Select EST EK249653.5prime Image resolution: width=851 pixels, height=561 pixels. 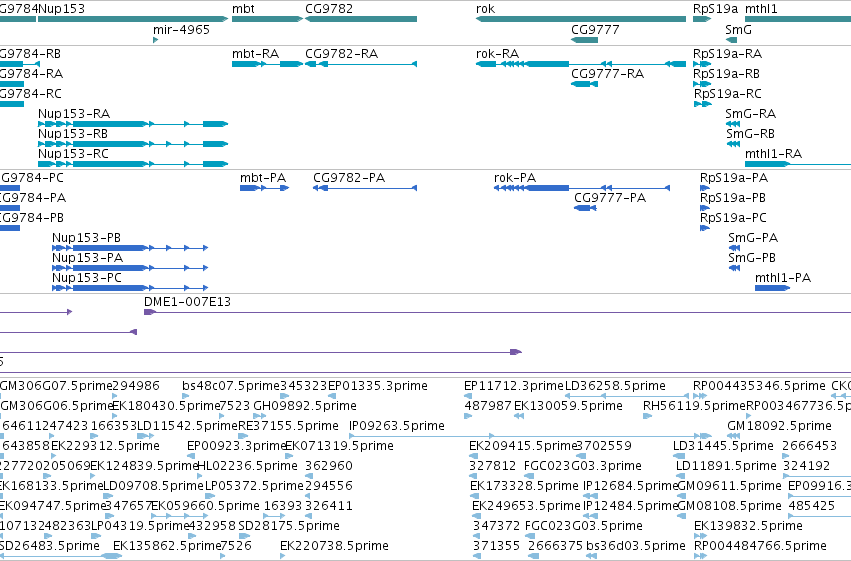coord(526,506)
